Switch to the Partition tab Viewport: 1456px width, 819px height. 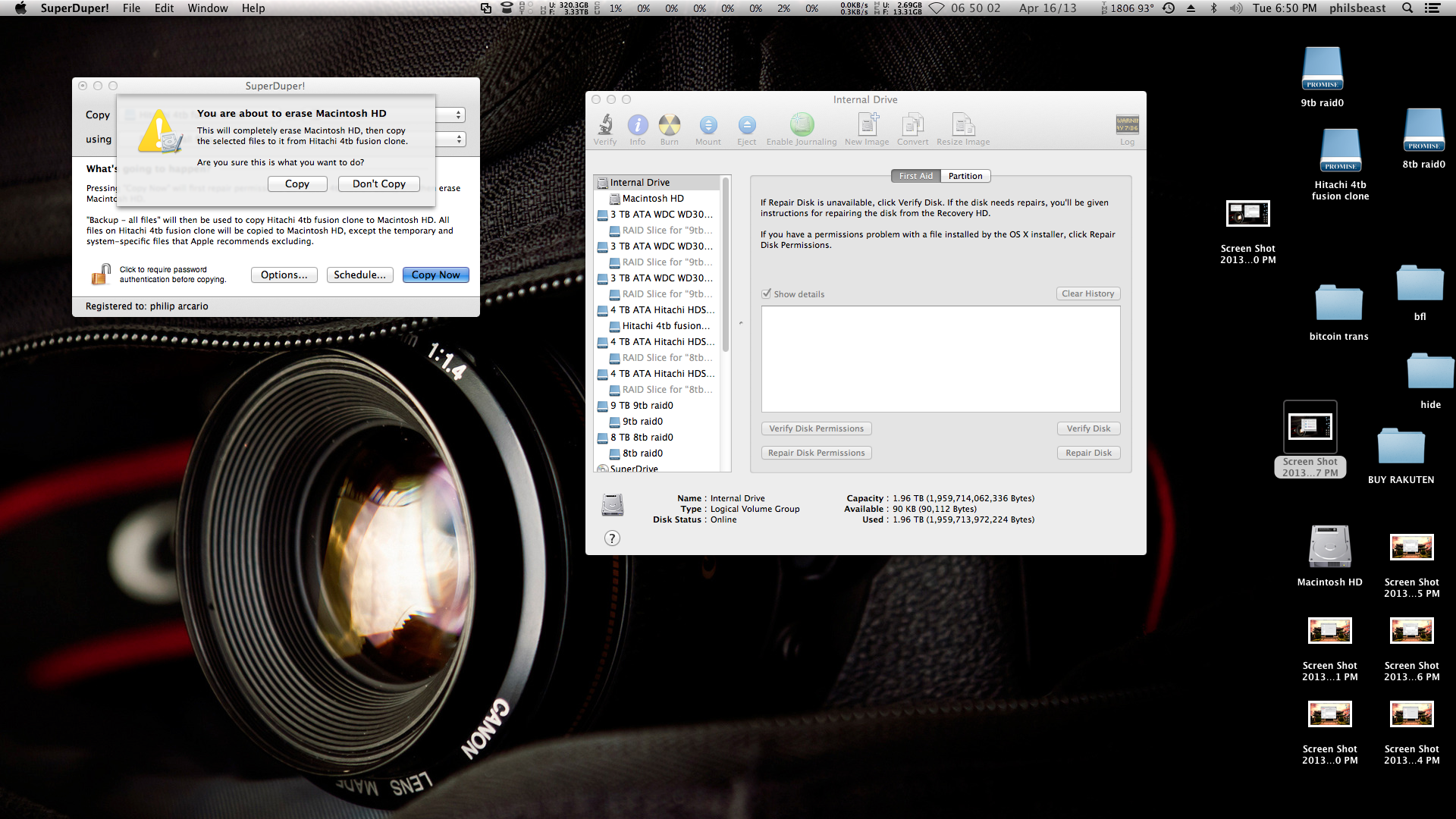coord(965,176)
